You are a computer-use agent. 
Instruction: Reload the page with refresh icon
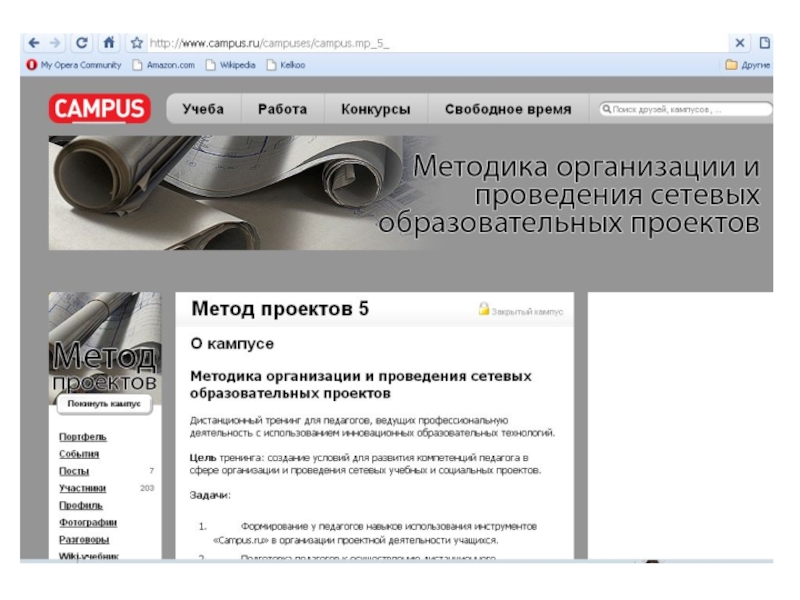coord(82,43)
